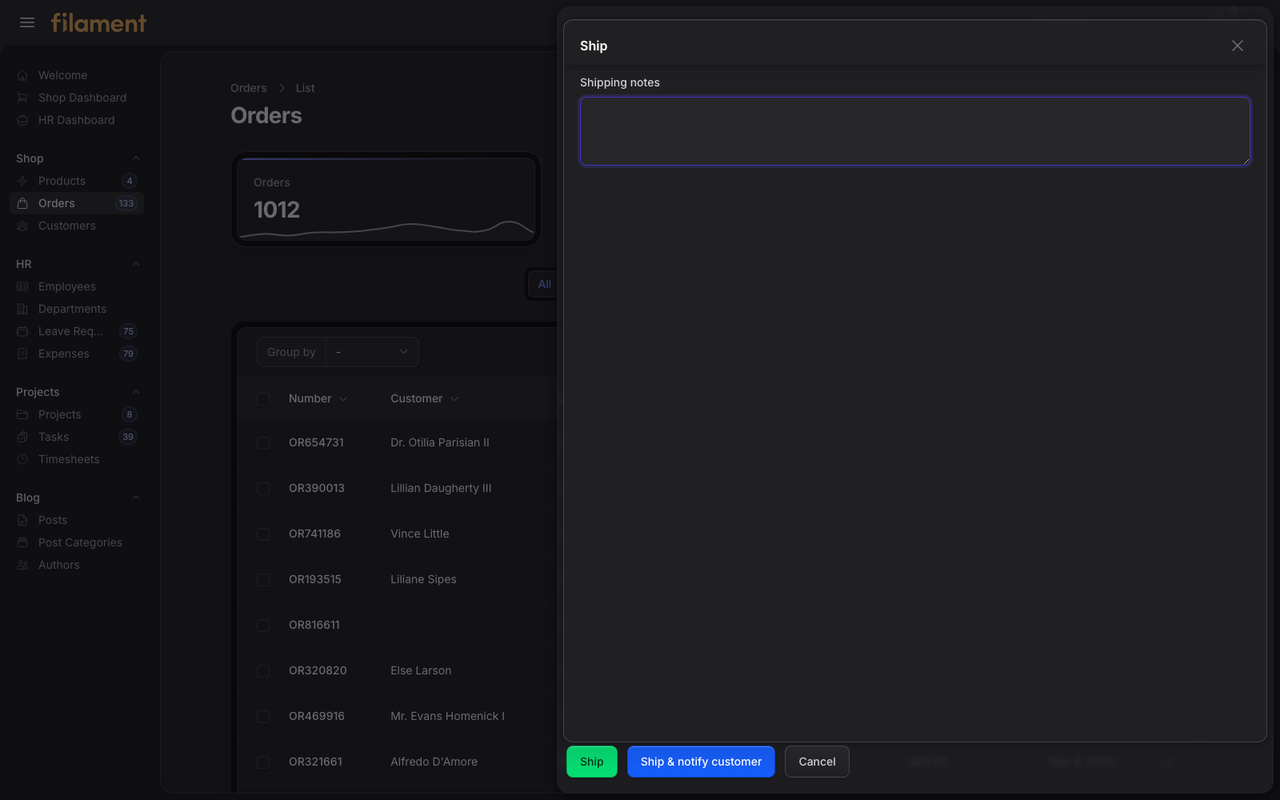Sort by the Number column header
1280x800 pixels.
[x=318, y=399]
